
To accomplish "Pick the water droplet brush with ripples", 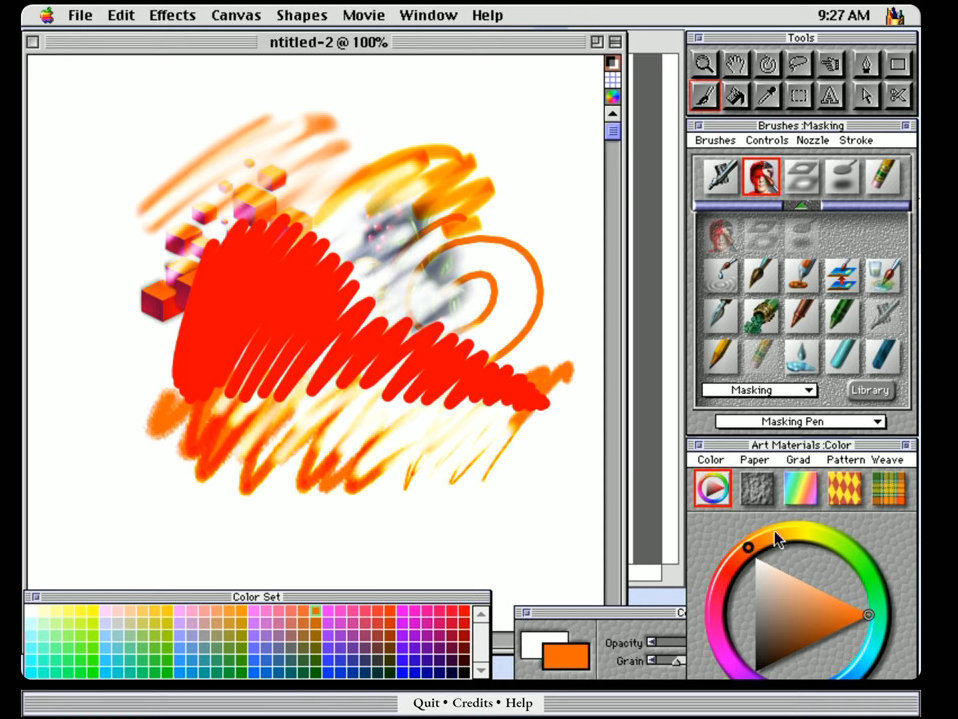I will [720, 275].
